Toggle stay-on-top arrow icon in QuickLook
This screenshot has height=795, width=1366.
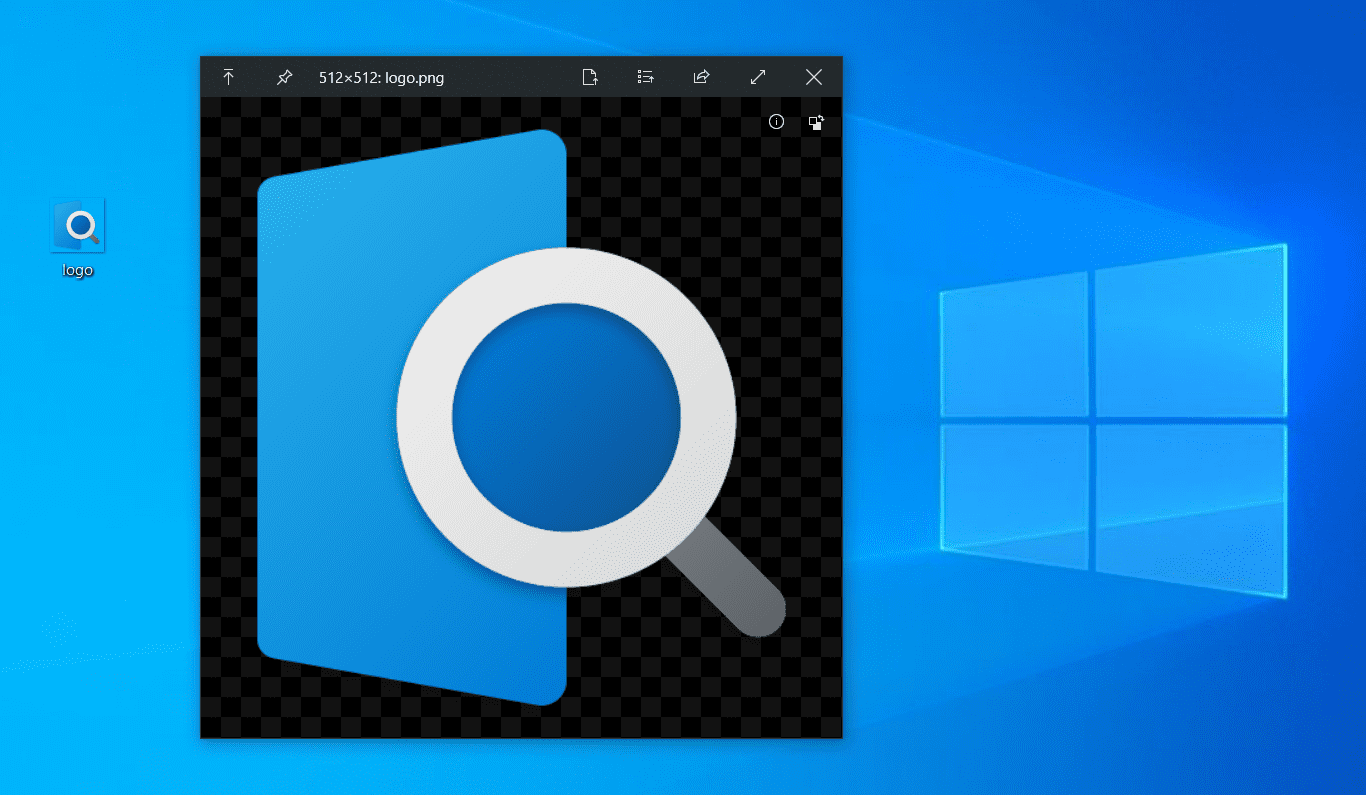[228, 77]
